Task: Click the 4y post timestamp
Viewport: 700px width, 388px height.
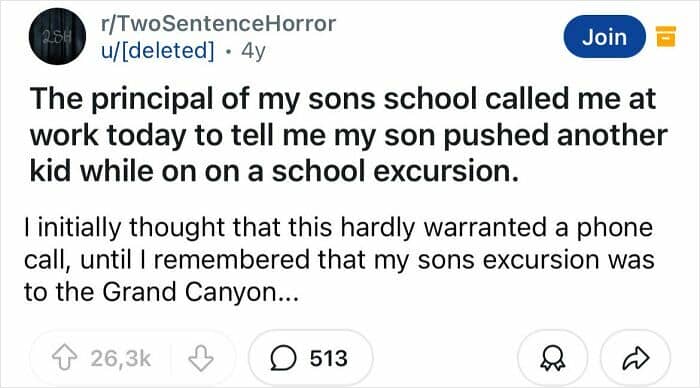Action: [x=254, y=51]
